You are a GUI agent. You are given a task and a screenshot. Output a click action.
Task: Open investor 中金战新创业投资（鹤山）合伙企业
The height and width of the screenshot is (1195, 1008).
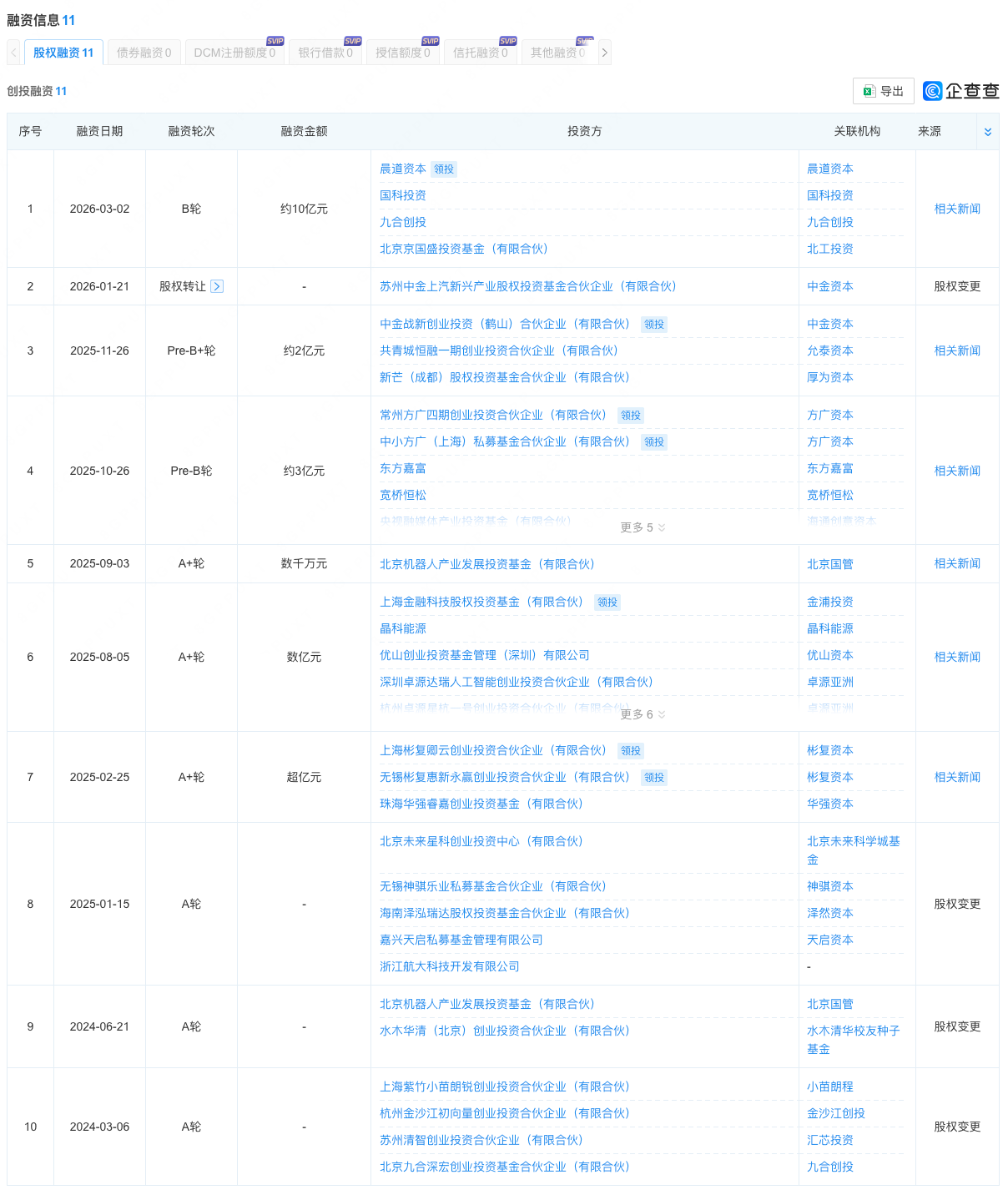point(505,324)
